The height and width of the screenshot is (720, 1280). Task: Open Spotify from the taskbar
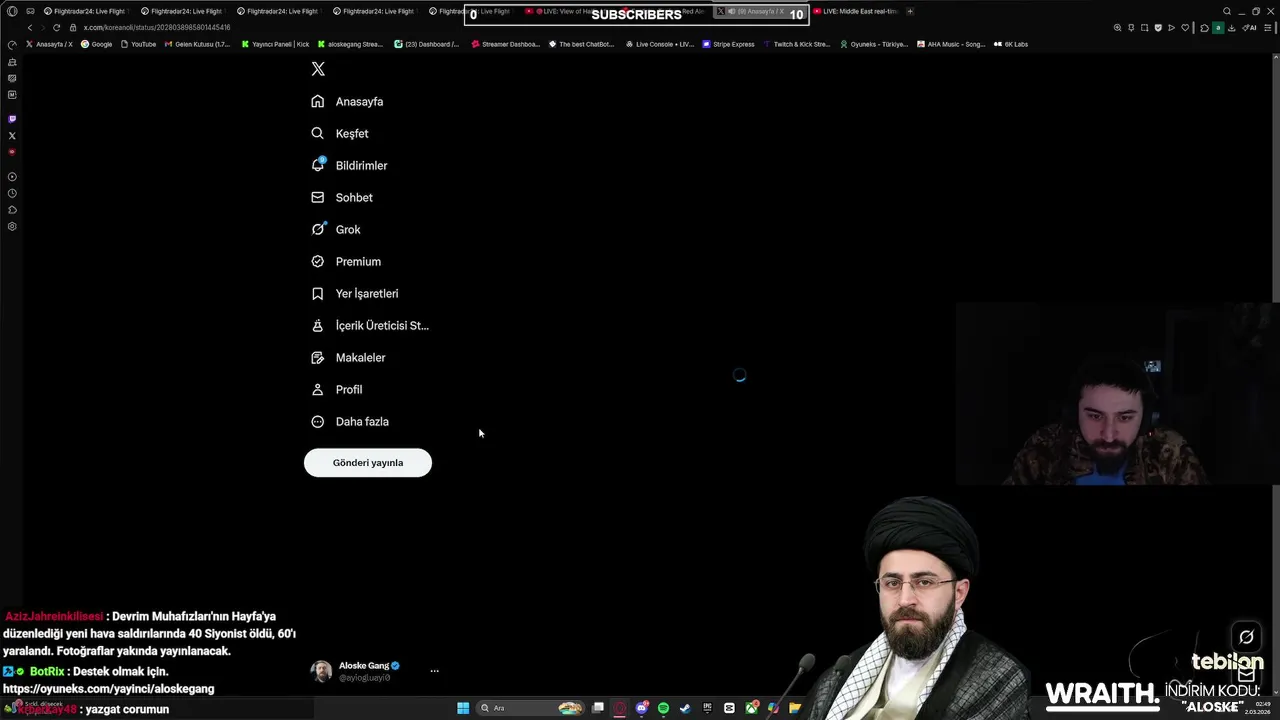tap(663, 708)
